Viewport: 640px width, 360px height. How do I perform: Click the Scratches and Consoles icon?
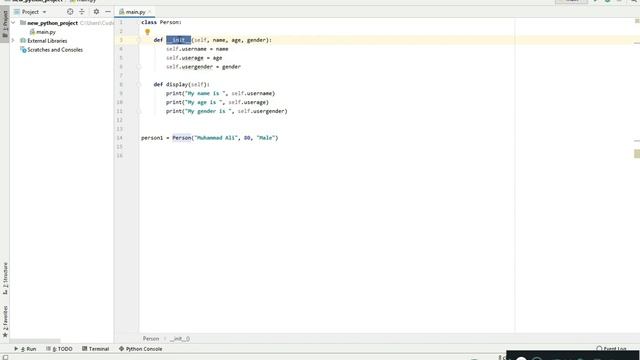pos(23,50)
